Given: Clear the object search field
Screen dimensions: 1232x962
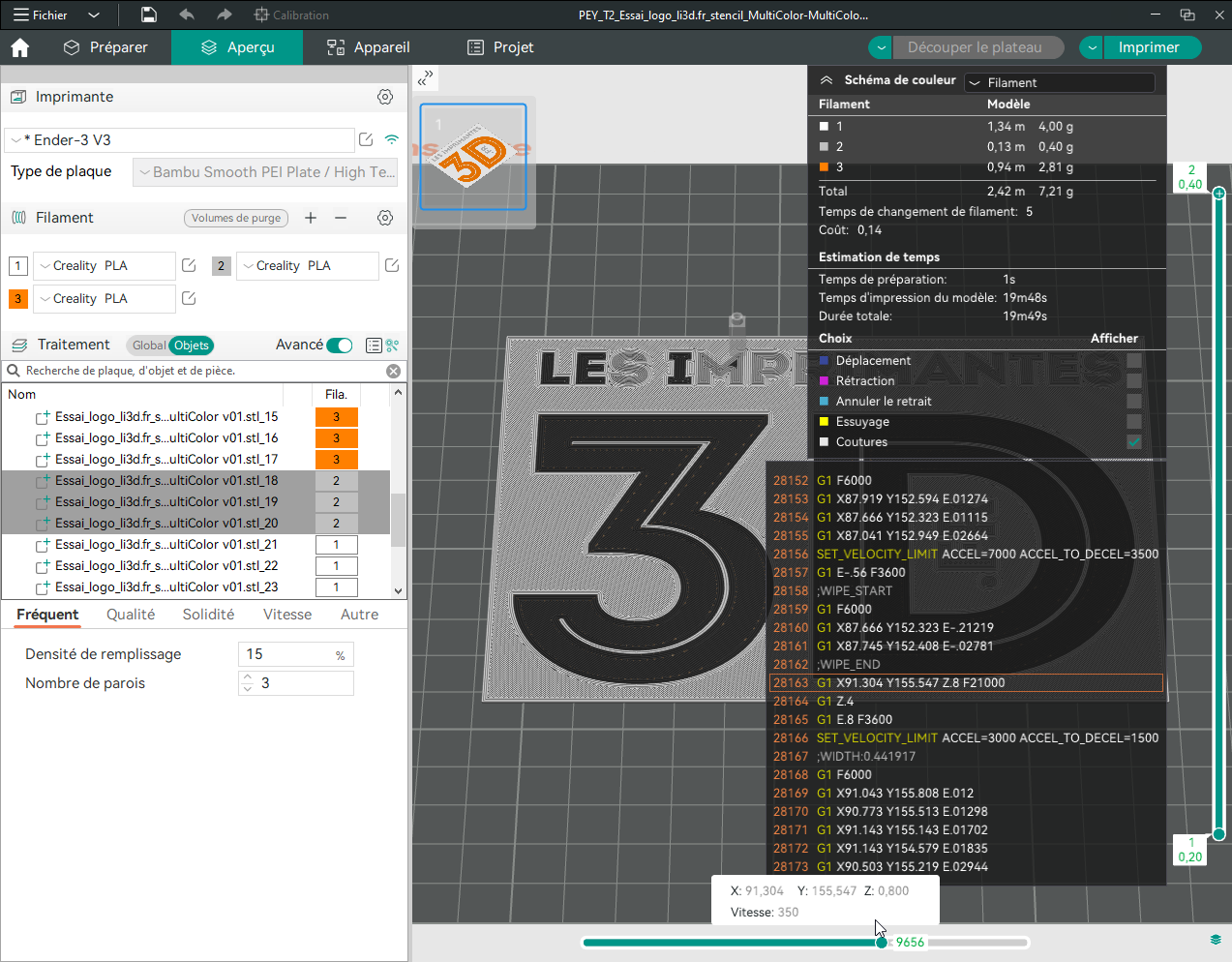Looking at the screenshot, I should pyautogui.click(x=393, y=371).
